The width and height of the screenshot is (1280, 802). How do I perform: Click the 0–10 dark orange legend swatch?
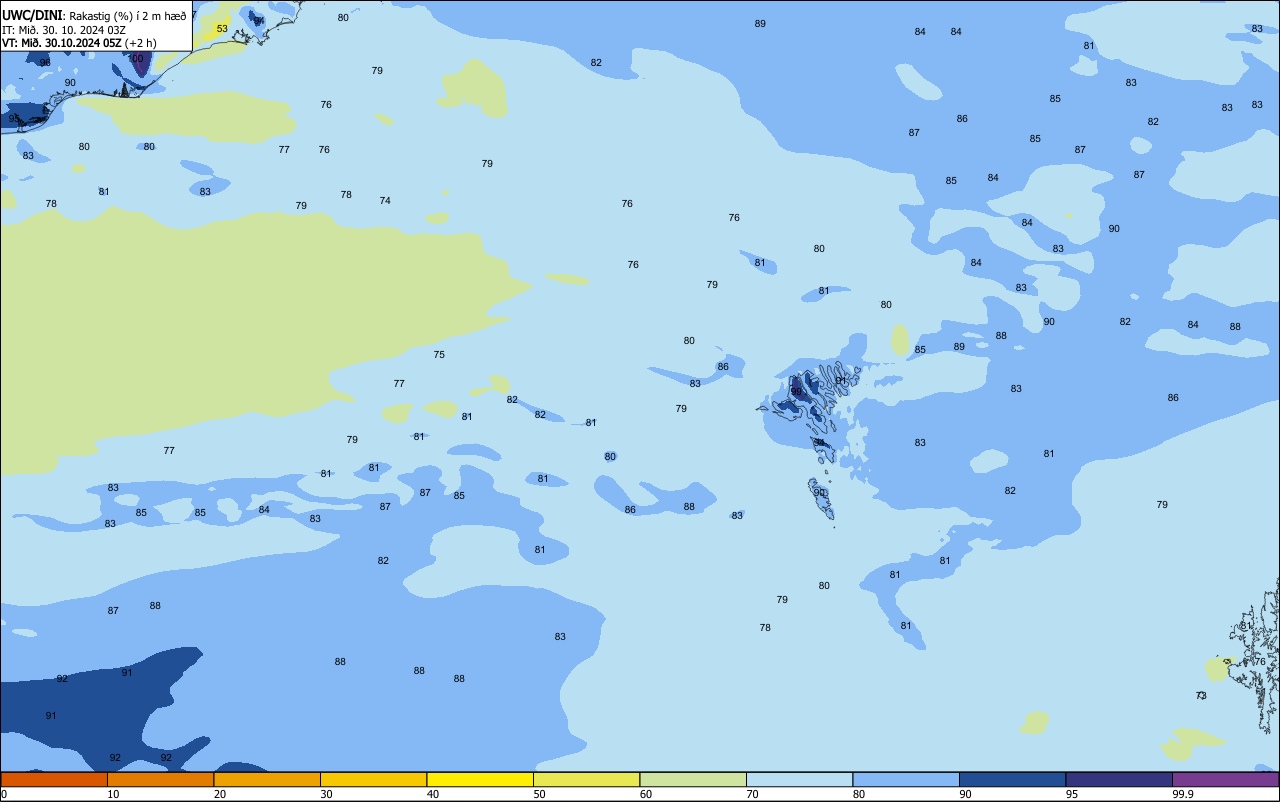tap(54, 779)
